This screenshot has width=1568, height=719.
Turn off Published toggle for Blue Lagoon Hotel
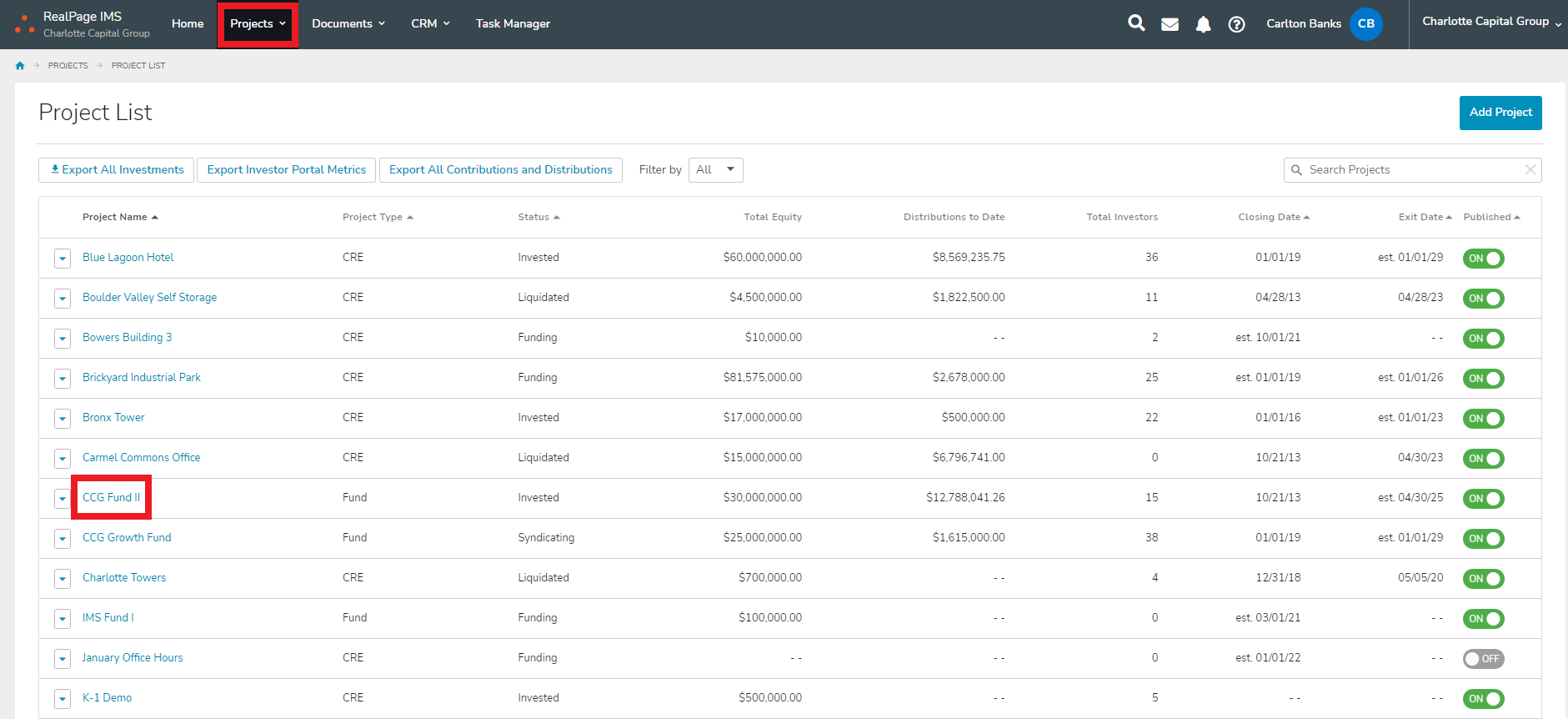tap(1483, 259)
